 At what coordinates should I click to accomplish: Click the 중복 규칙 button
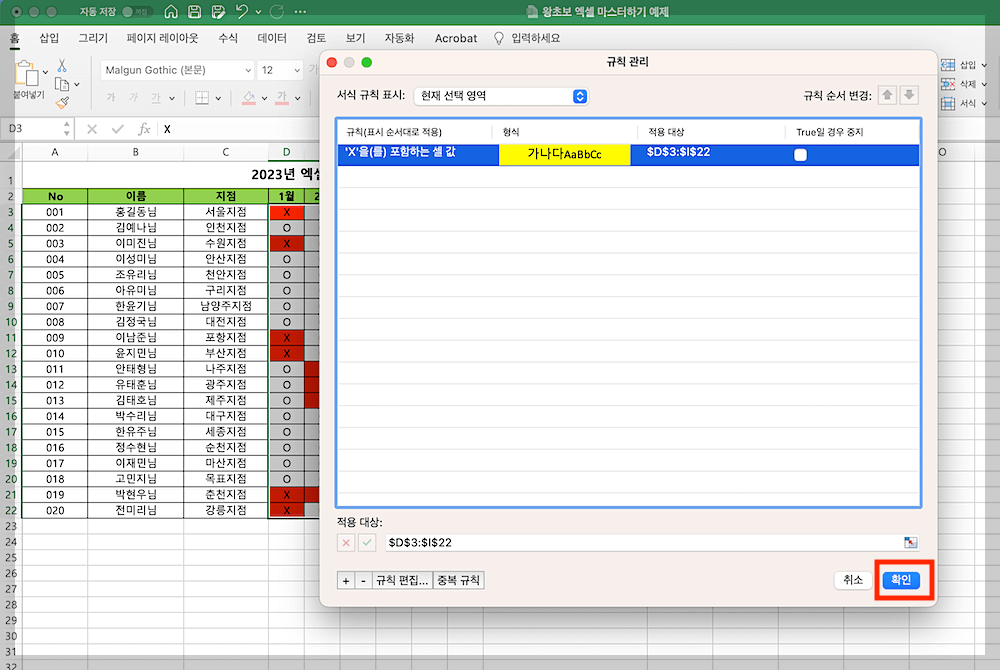(x=459, y=580)
